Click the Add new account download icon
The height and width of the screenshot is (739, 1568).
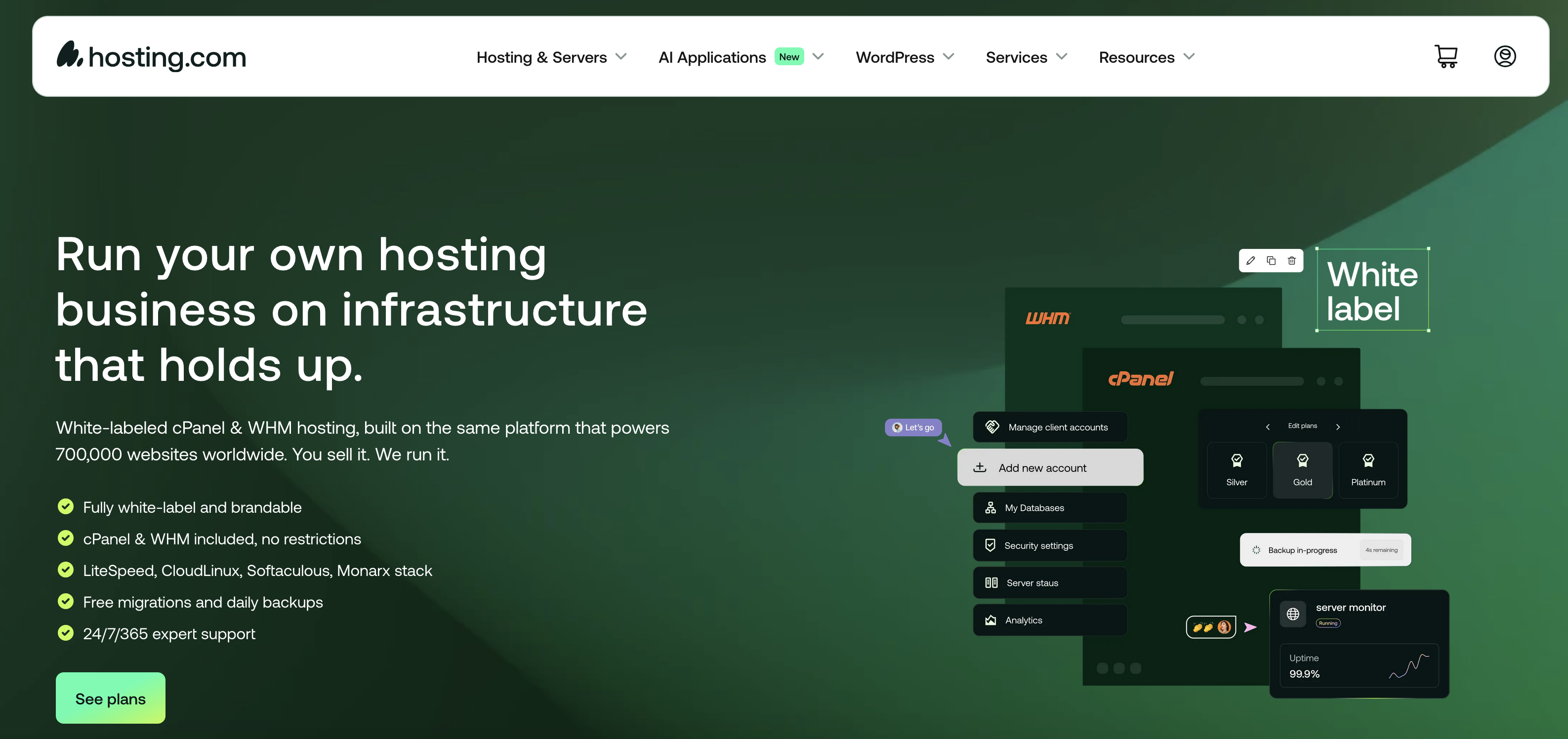(x=980, y=467)
